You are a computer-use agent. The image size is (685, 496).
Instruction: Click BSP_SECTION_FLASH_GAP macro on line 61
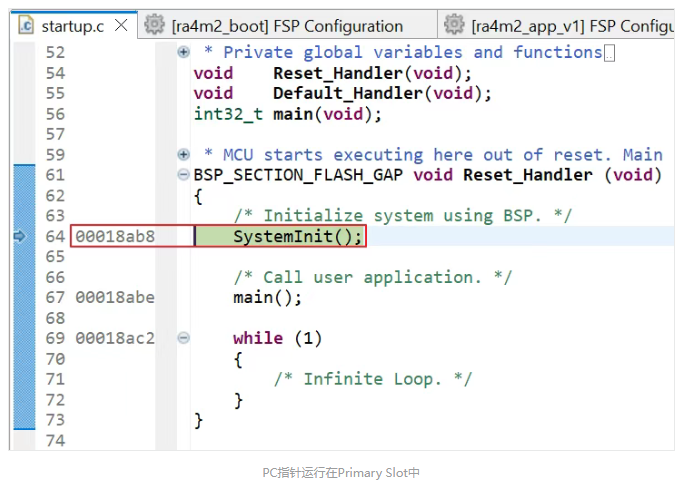(x=298, y=175)
